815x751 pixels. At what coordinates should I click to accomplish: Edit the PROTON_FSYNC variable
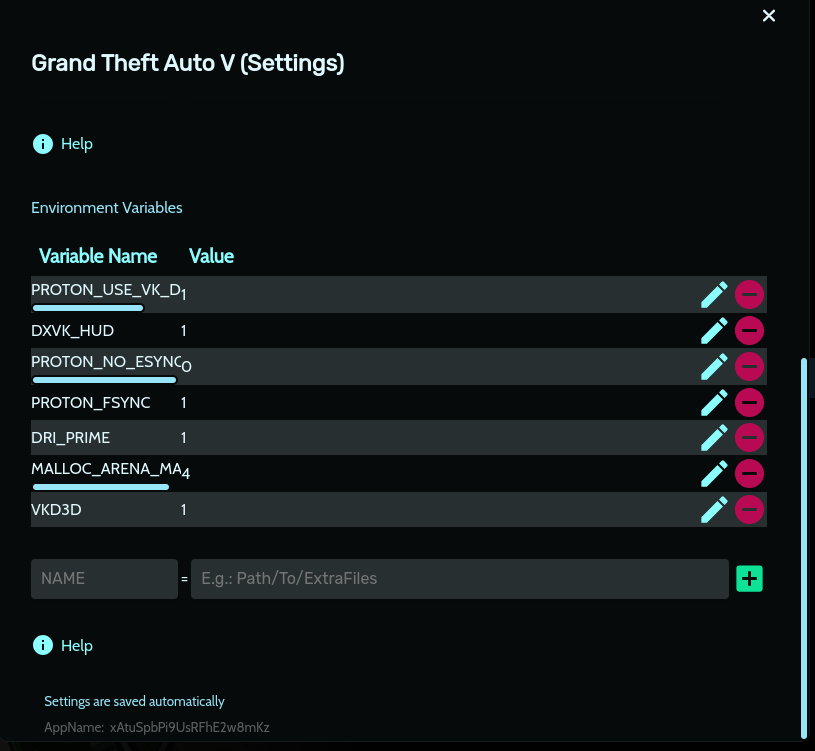click(x=714, y=402)
